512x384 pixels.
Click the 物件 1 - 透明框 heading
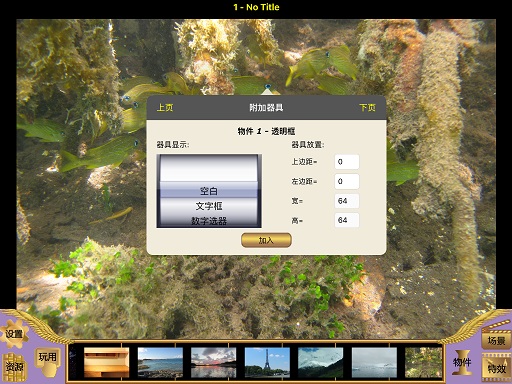(x=266, y=131)
